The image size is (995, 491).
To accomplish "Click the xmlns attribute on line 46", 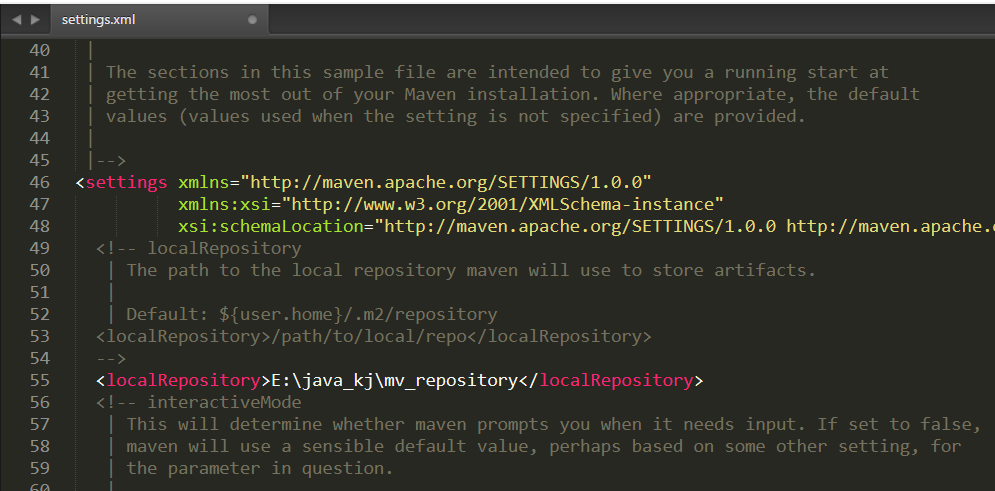I will click(204, 183).
